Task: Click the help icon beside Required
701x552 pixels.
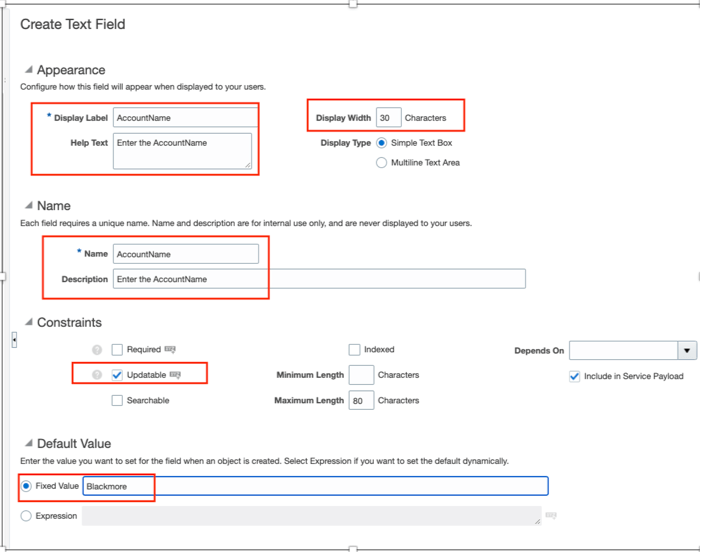Action: click(x=97, y=350)
